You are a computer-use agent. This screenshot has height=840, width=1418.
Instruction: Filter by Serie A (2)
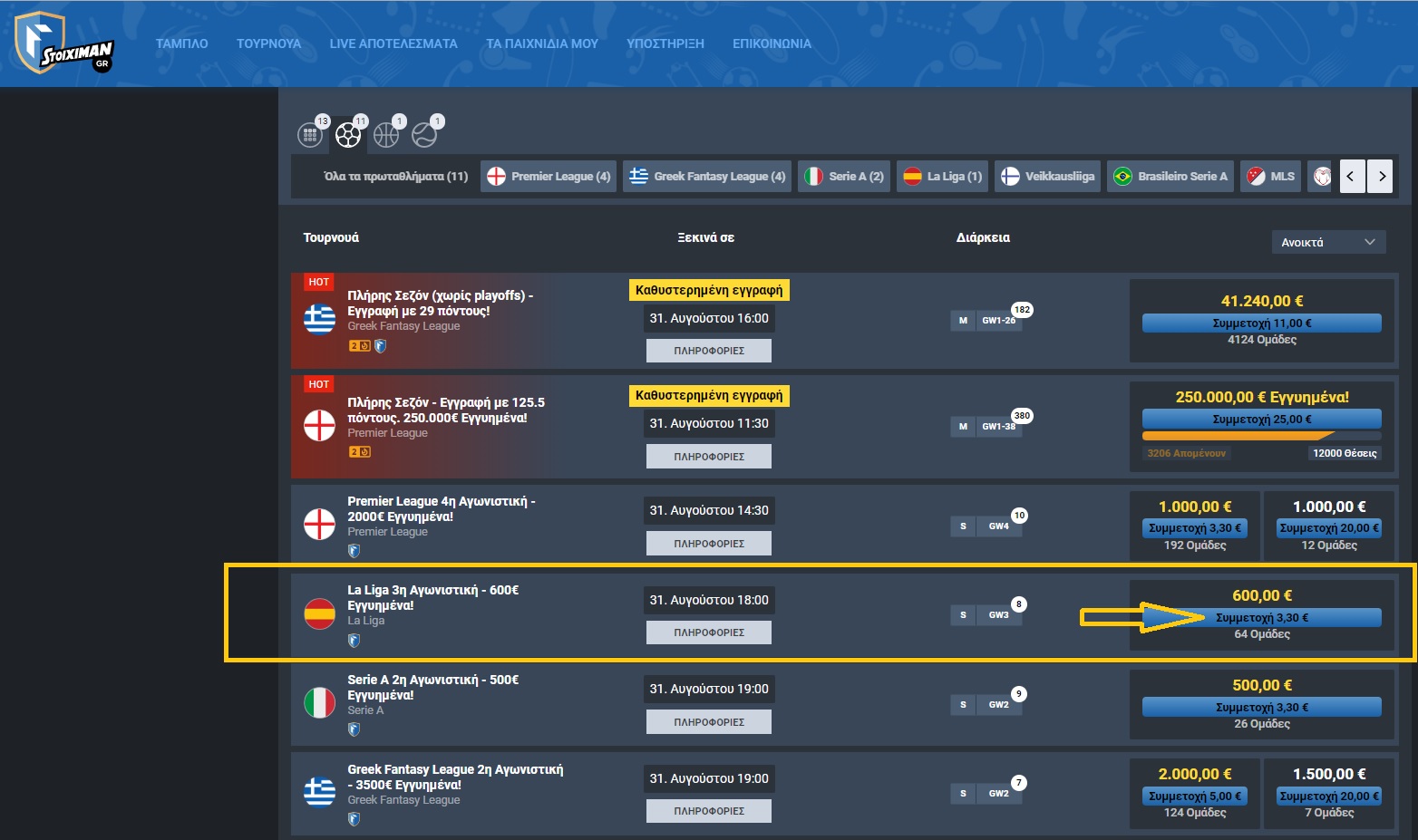[844, 177]
